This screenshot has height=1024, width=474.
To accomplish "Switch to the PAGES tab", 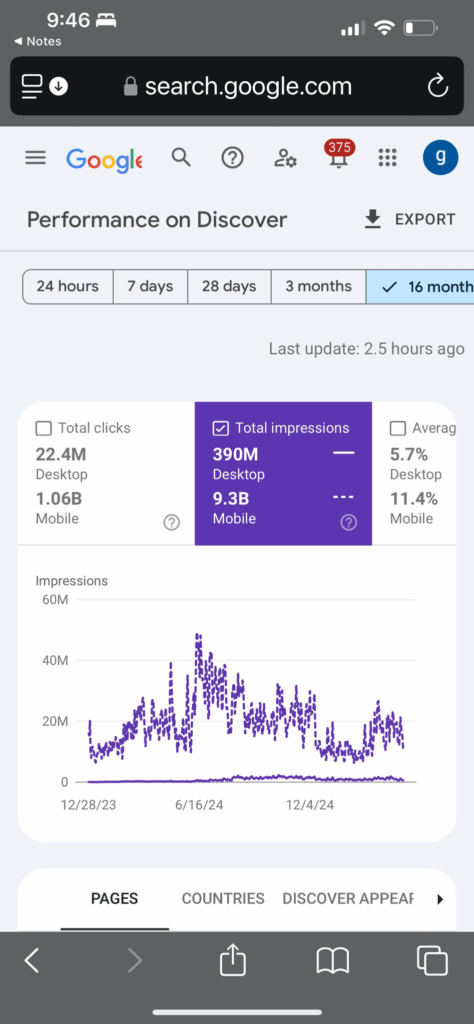I will [x=114, y=899].
